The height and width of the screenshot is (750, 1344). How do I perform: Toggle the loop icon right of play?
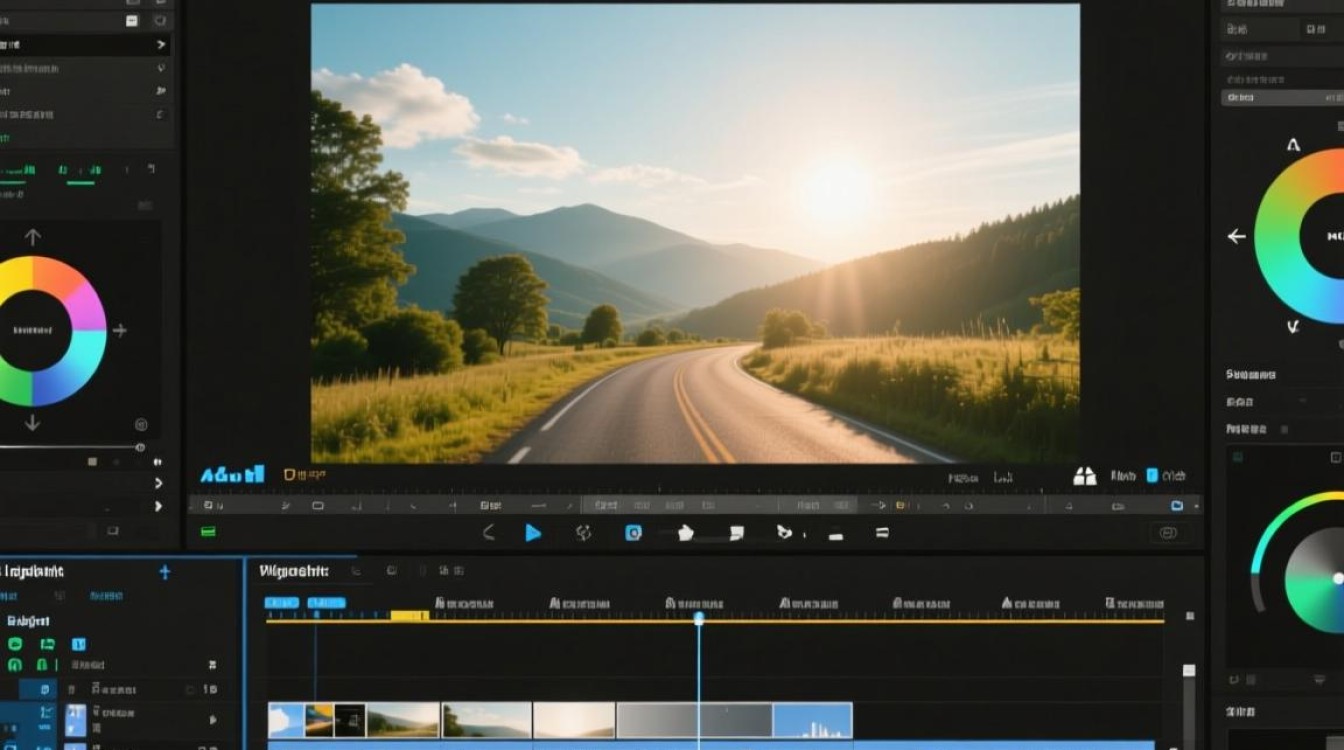pos(584,533)
